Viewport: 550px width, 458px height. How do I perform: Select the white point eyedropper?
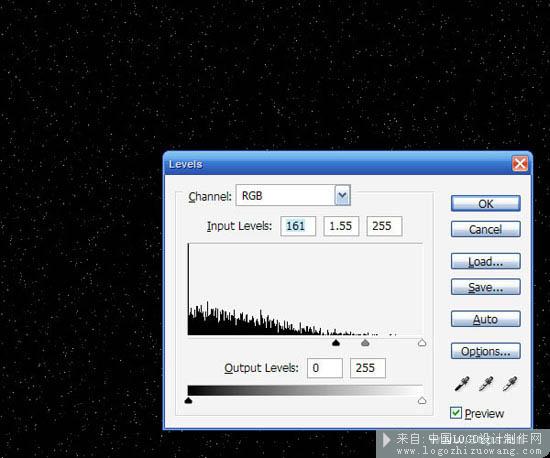point(510,384)
